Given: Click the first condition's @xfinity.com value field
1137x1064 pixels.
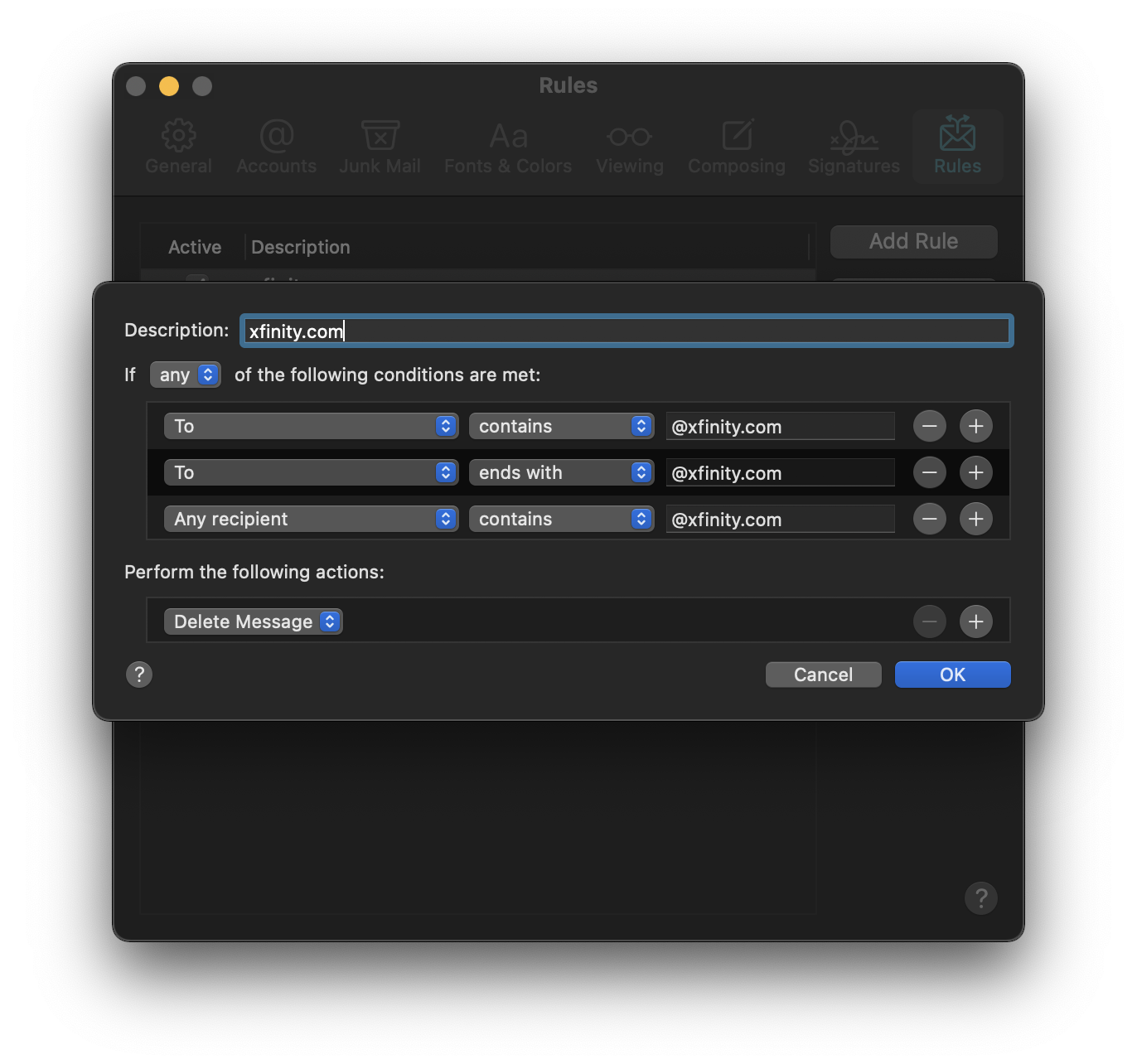Looking at the screenshot, I should click(780, 426).
